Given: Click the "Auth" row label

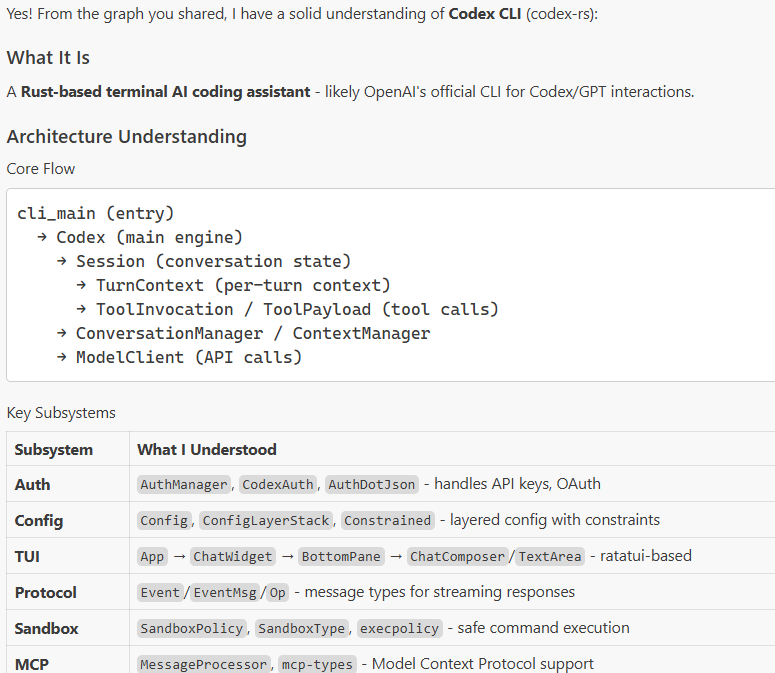Looking at the screenshot, I should pos(32,485).
